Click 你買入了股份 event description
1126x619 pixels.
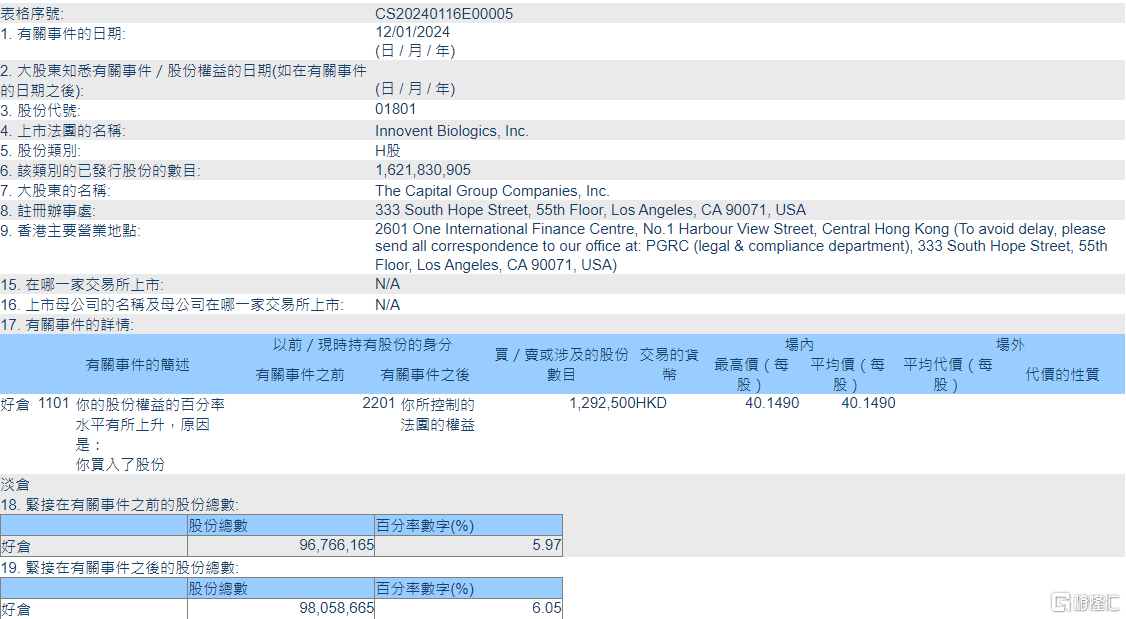(x=121, y=465)
